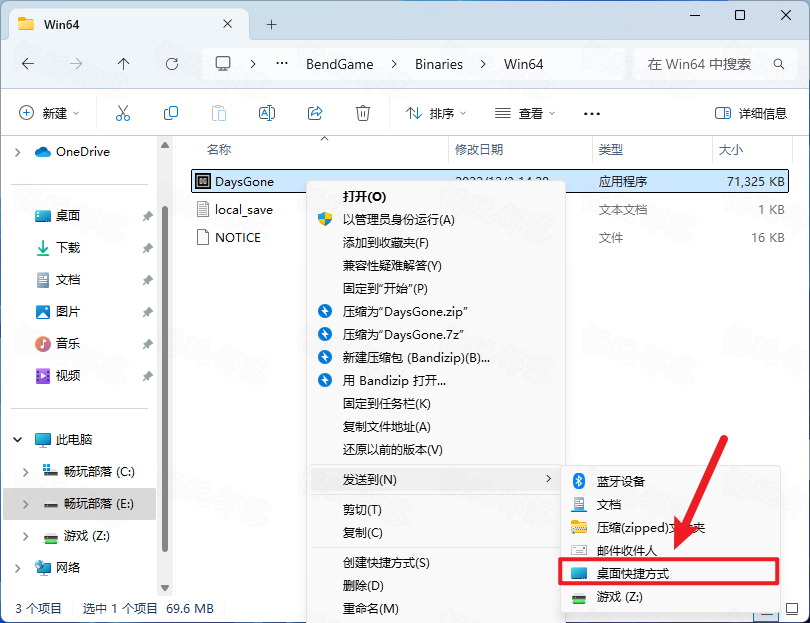The image size is (810, 623).
Task: Go forward with the right arrow
Action: pyautogui.click(x=76, y=64)
